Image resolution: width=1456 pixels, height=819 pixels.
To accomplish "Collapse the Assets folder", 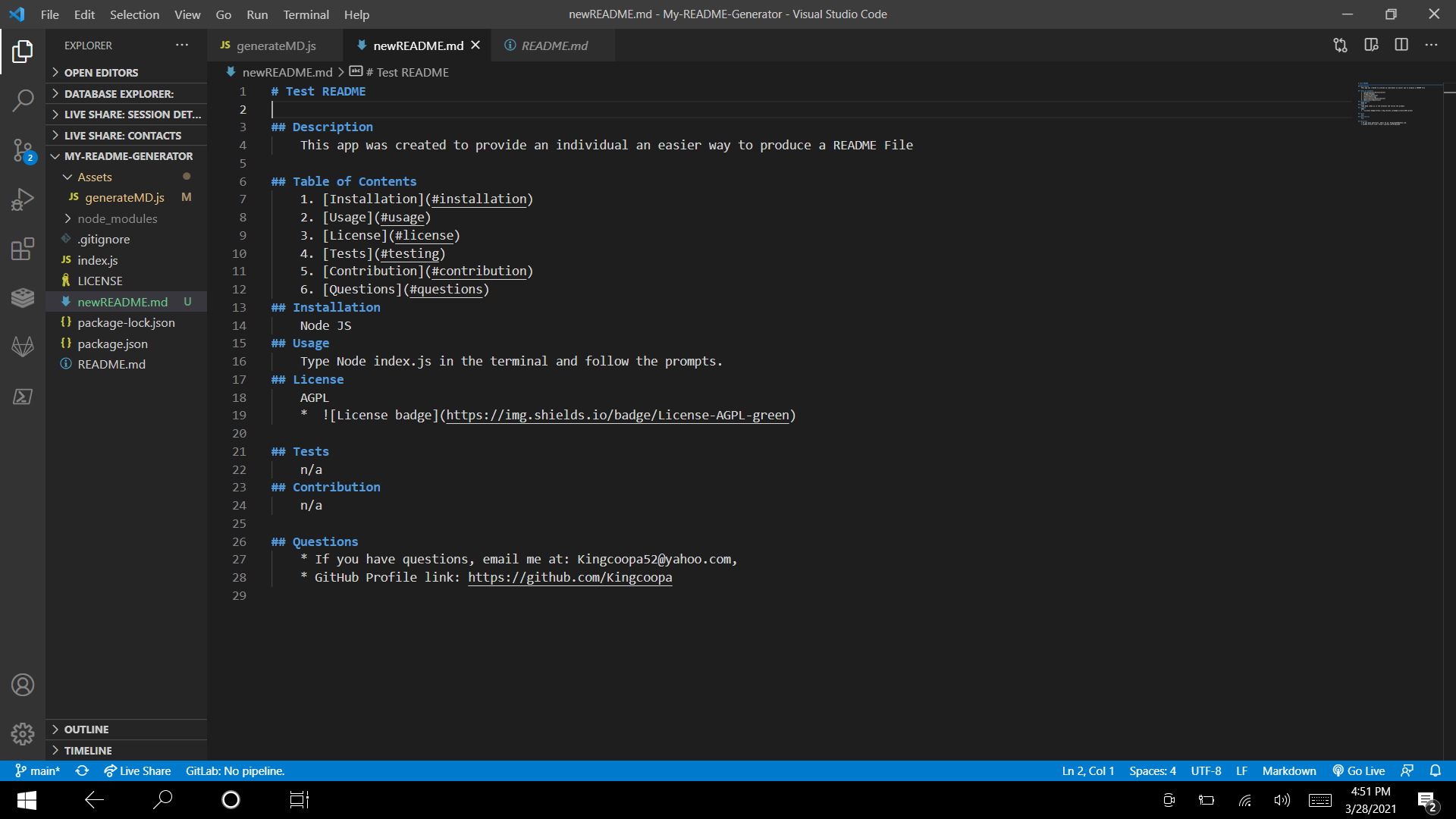I will point(67,177).
